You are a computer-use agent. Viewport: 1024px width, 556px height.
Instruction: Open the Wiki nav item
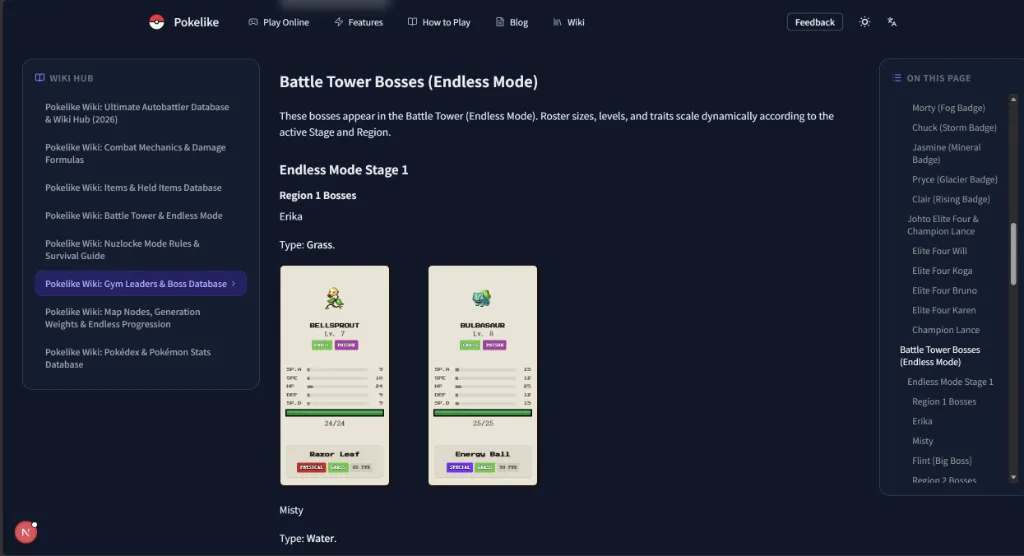pyautogui.click(x=569, y=22)
